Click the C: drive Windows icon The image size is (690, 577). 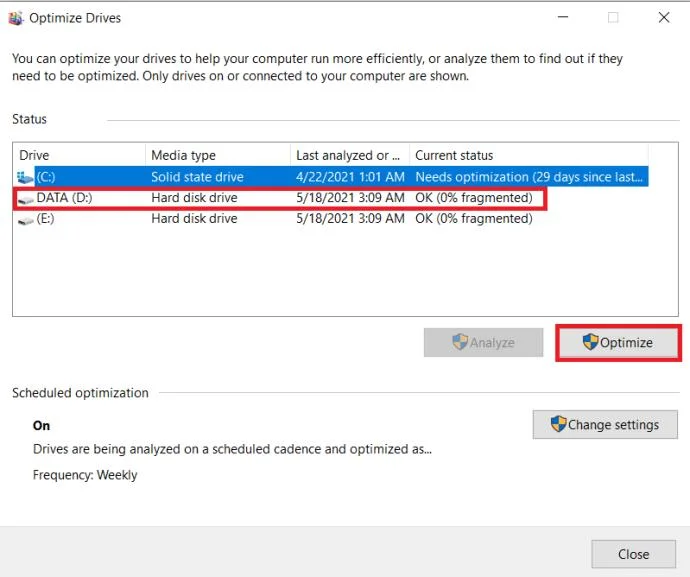pyautogui.click(x=25, y=177)
